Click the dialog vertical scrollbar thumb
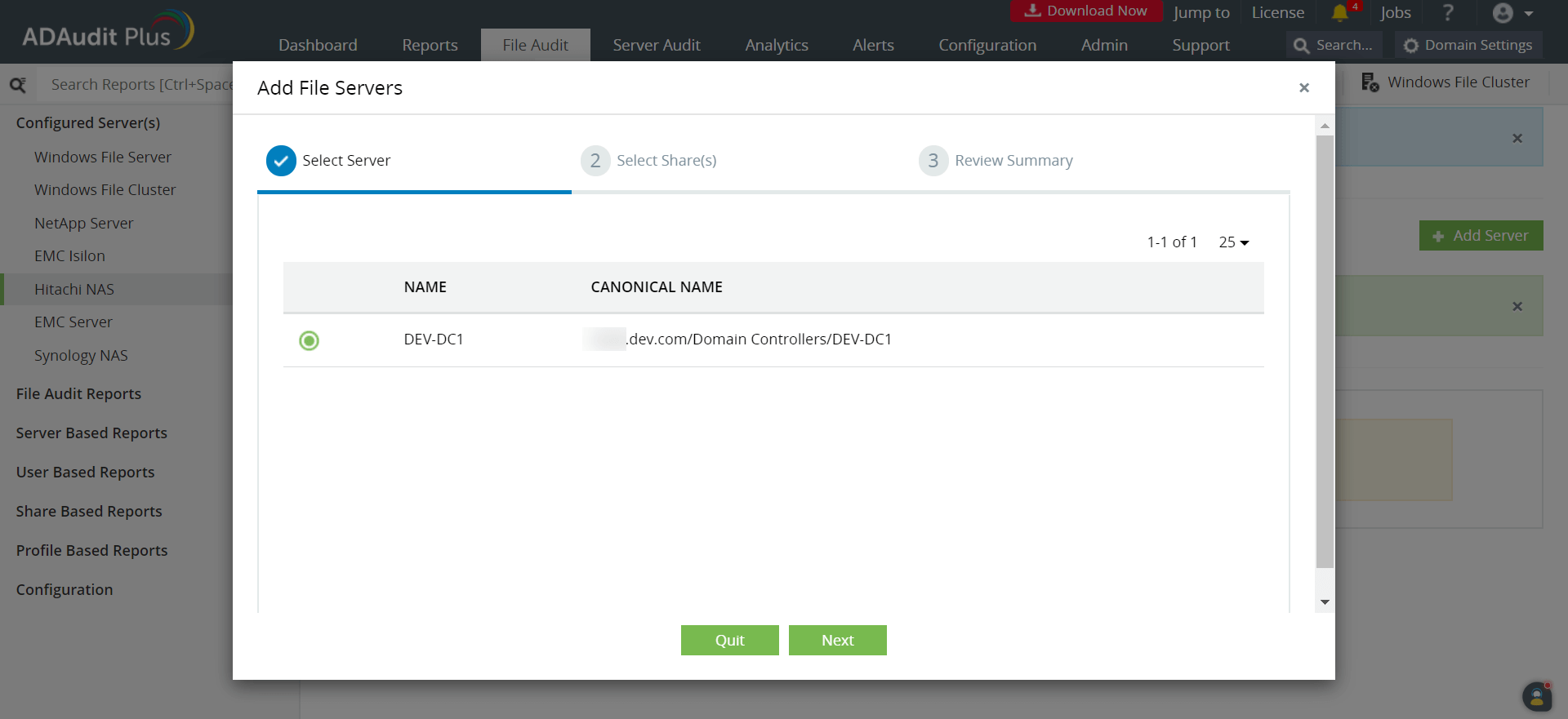The height and width of the screenshot is (719, 1568). click(1325, 351)
